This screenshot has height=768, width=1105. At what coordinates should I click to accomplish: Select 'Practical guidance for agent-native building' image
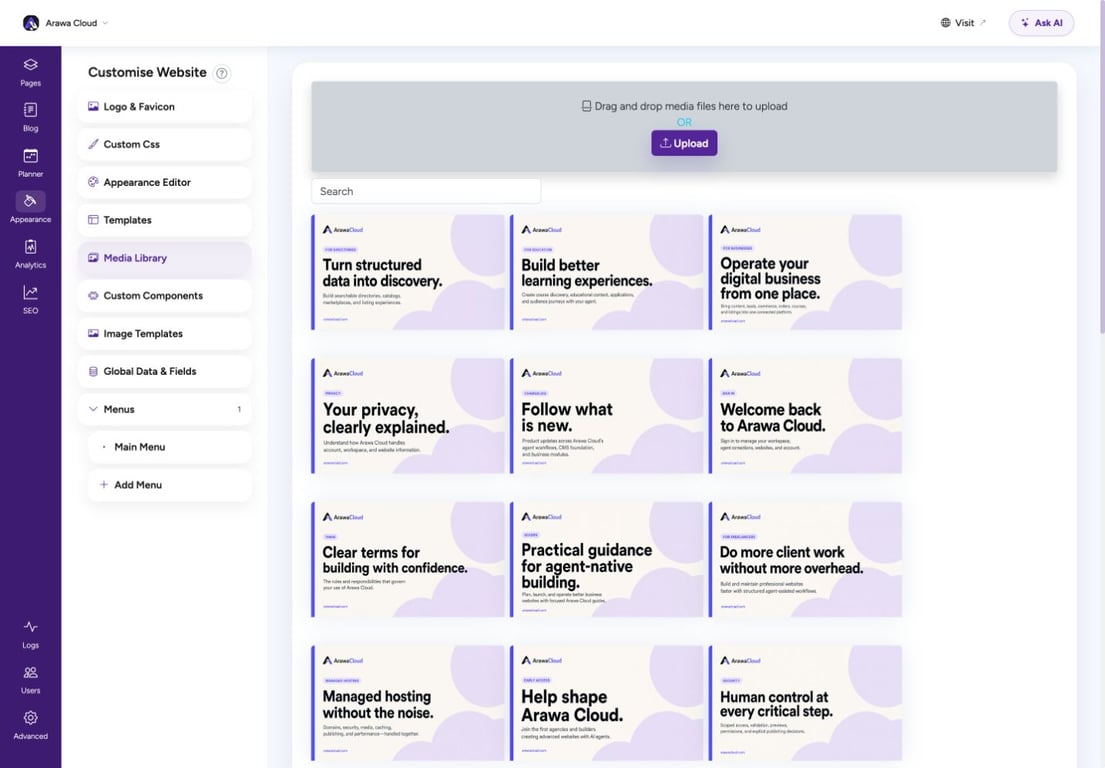pos(607,559)
